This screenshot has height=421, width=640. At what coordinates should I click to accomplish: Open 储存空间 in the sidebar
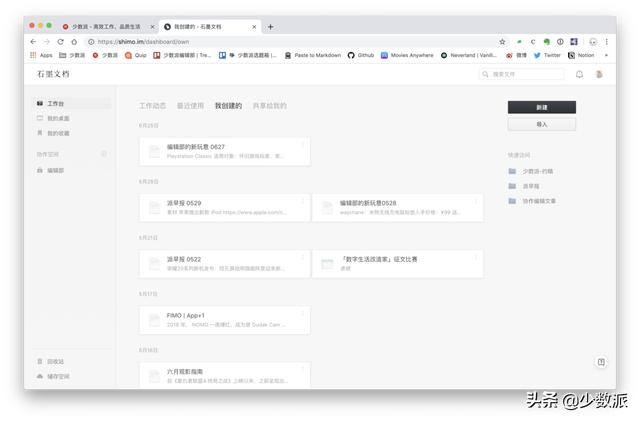53,376
